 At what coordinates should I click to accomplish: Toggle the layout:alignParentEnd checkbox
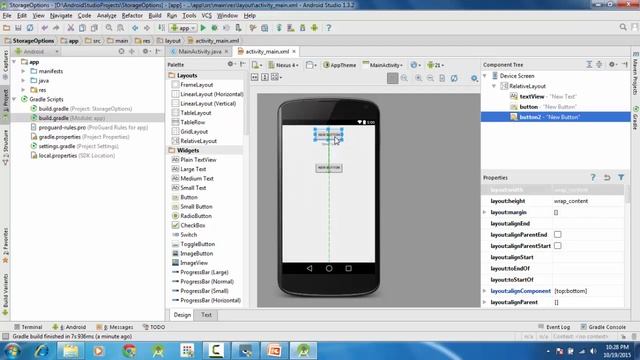(558, 234)
